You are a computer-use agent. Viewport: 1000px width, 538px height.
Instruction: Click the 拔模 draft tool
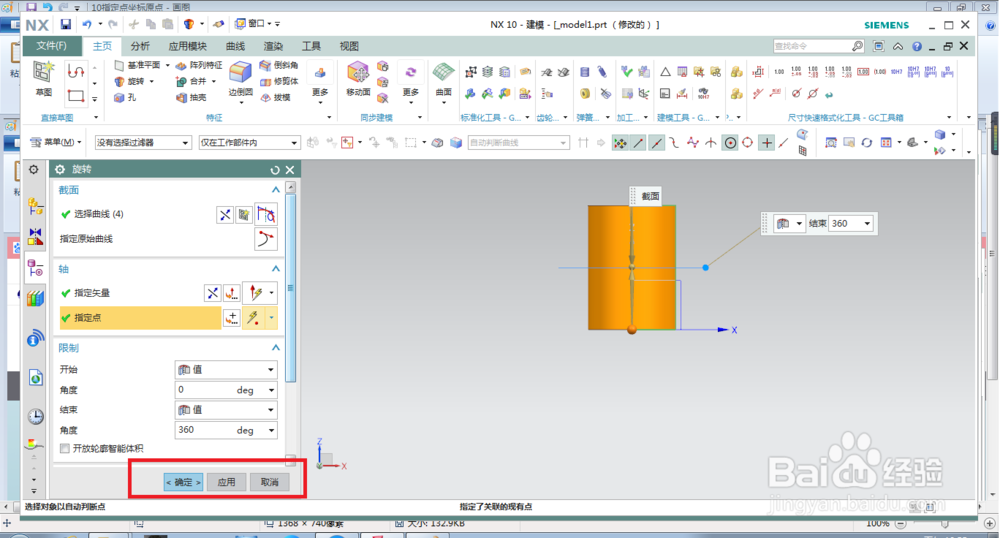coord(276,98)
